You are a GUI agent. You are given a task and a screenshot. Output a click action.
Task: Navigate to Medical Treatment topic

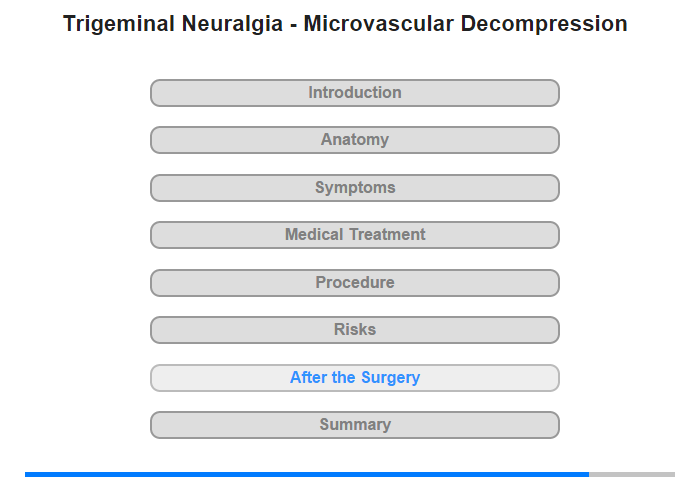(355, 235)
